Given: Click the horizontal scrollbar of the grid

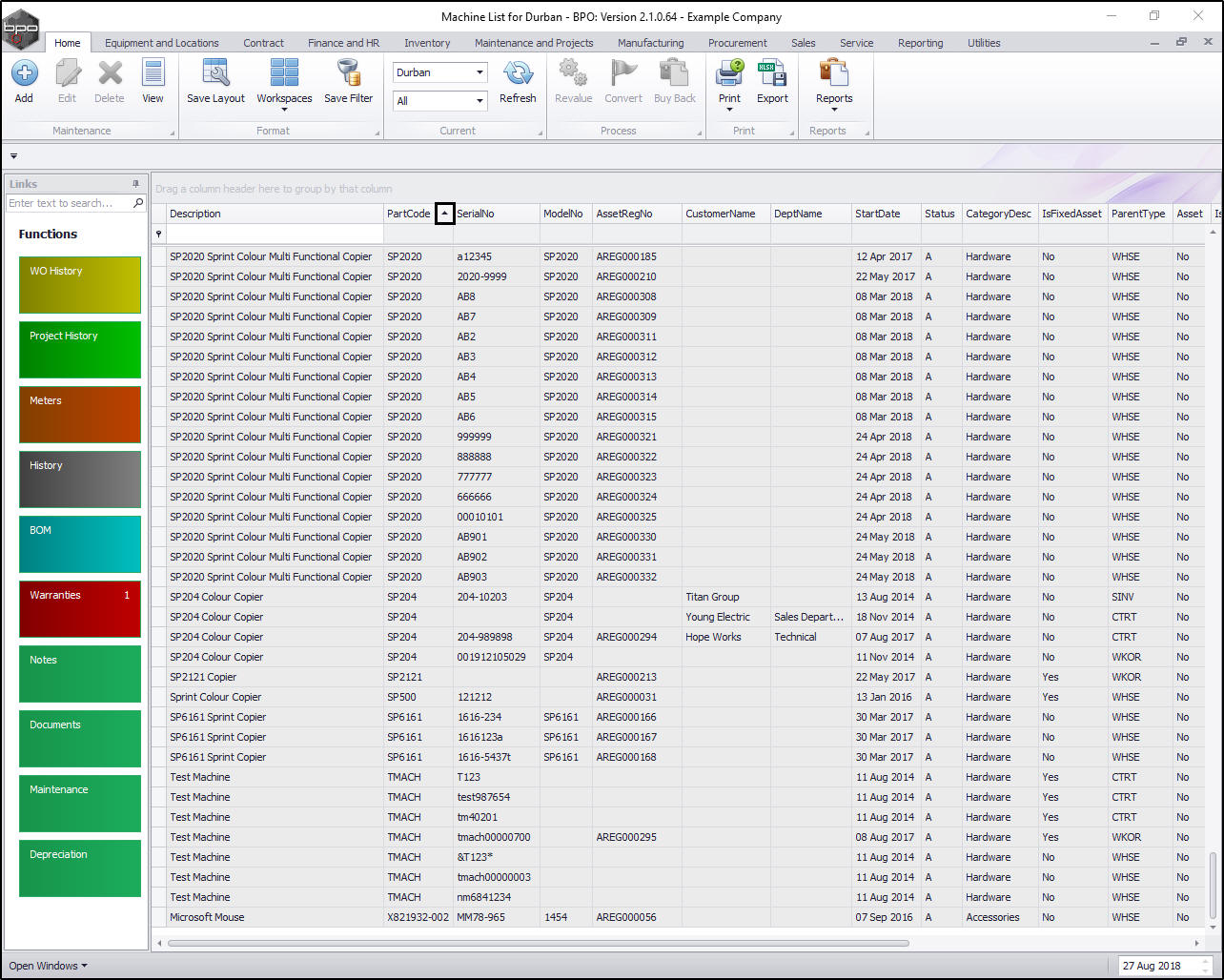Looking at the screenshot, I should click(x=539, y=943).
